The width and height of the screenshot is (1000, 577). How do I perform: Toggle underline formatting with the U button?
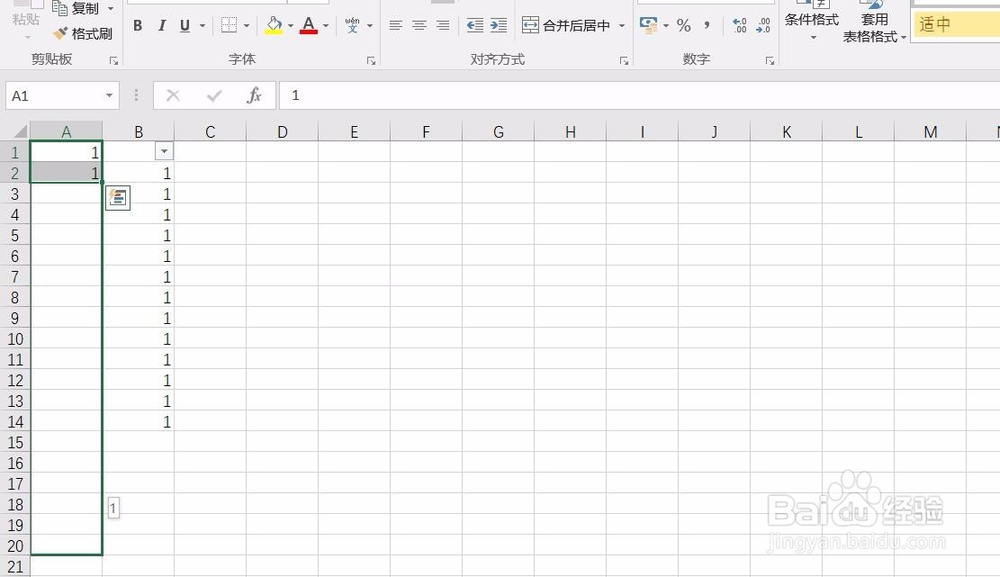[185, 26]
